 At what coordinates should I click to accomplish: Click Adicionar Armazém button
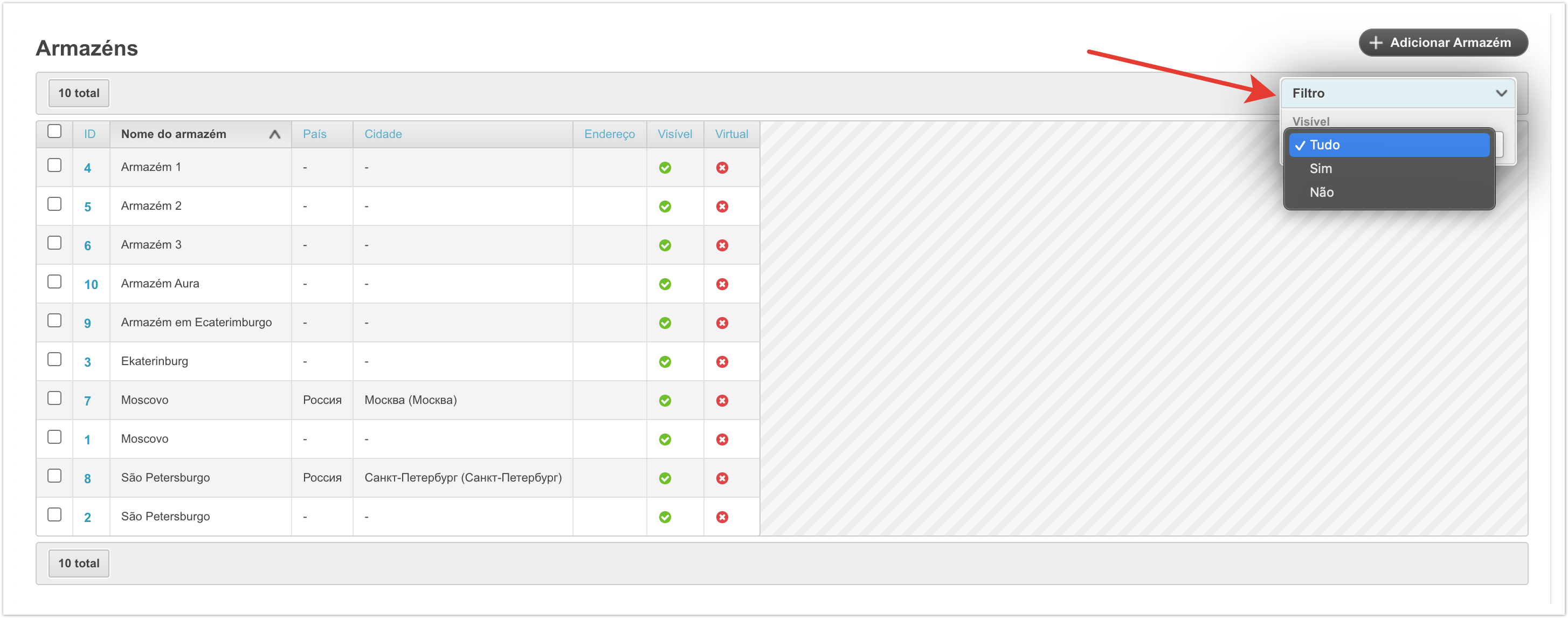click(1442, 43)
